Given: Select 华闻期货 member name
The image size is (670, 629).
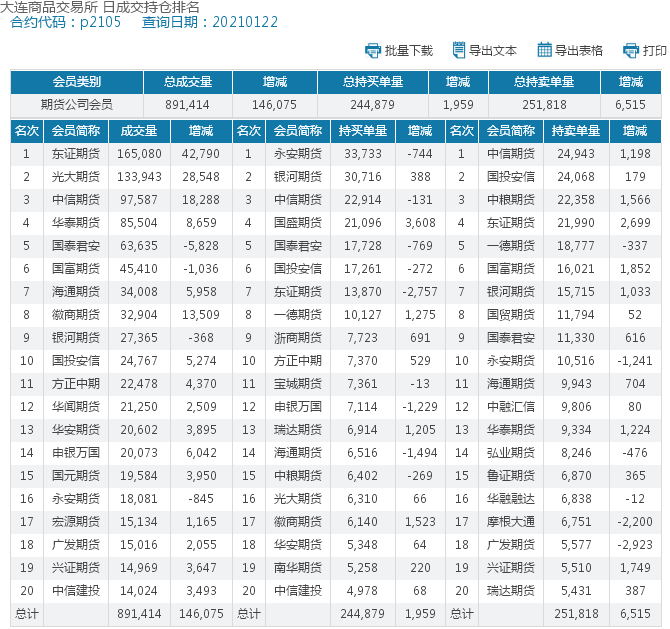Looking at the screenshot, I should (76, 407).
